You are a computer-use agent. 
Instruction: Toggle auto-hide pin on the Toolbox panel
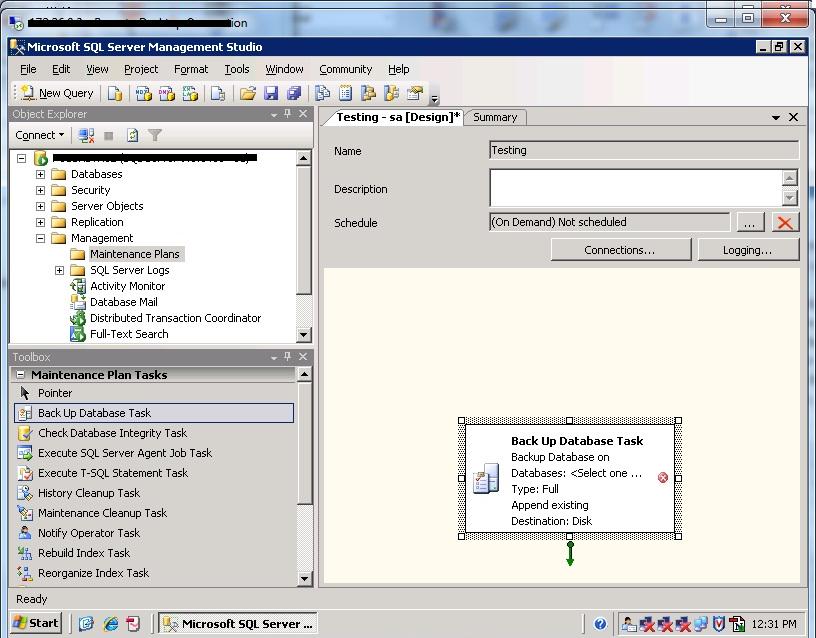(x=289, y=357)
